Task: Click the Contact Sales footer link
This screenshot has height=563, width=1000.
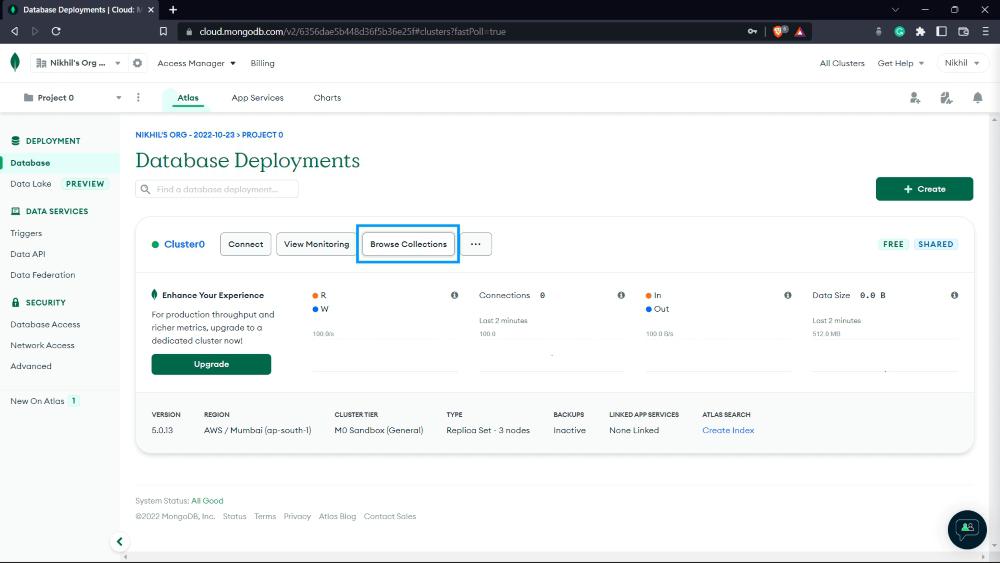Action: point(390,516)
